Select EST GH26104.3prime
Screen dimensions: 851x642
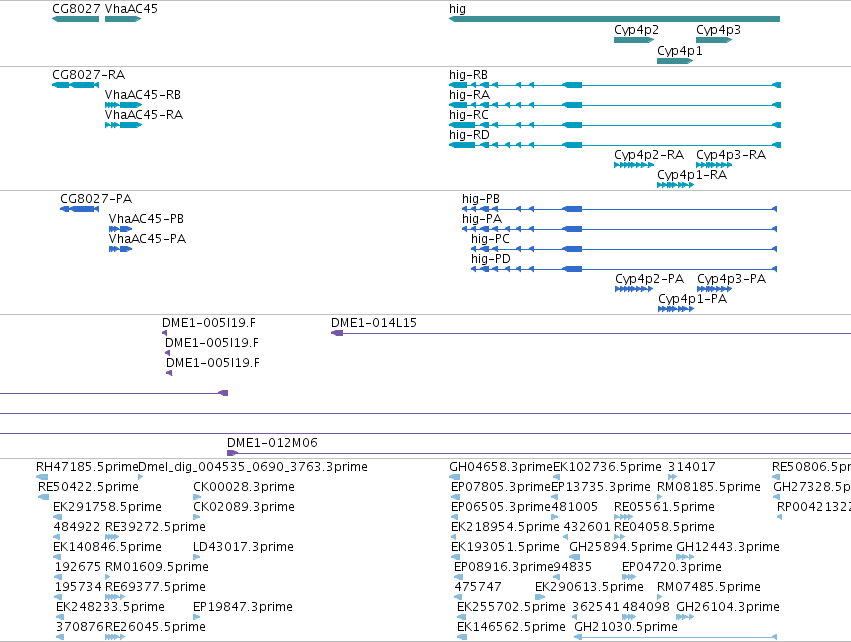tap(685, 617)
